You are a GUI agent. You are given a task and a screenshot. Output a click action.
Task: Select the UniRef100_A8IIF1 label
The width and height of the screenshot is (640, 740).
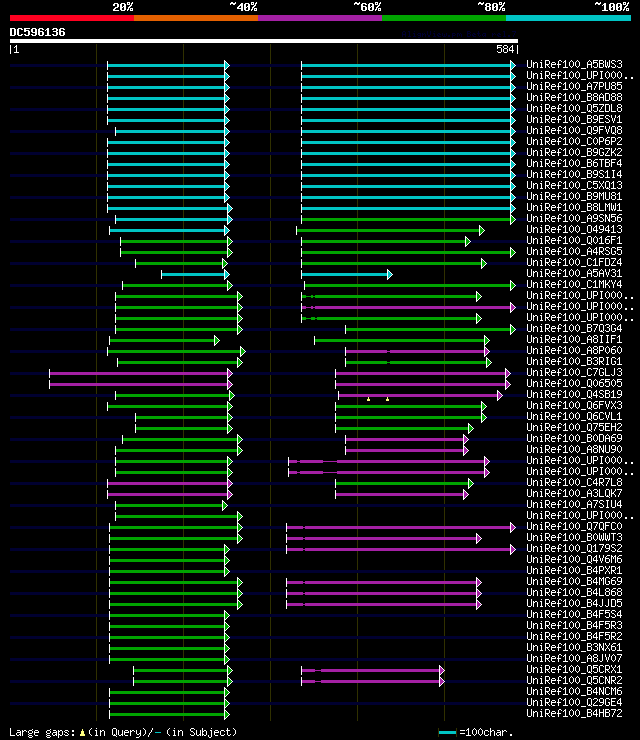click(574, 339)
